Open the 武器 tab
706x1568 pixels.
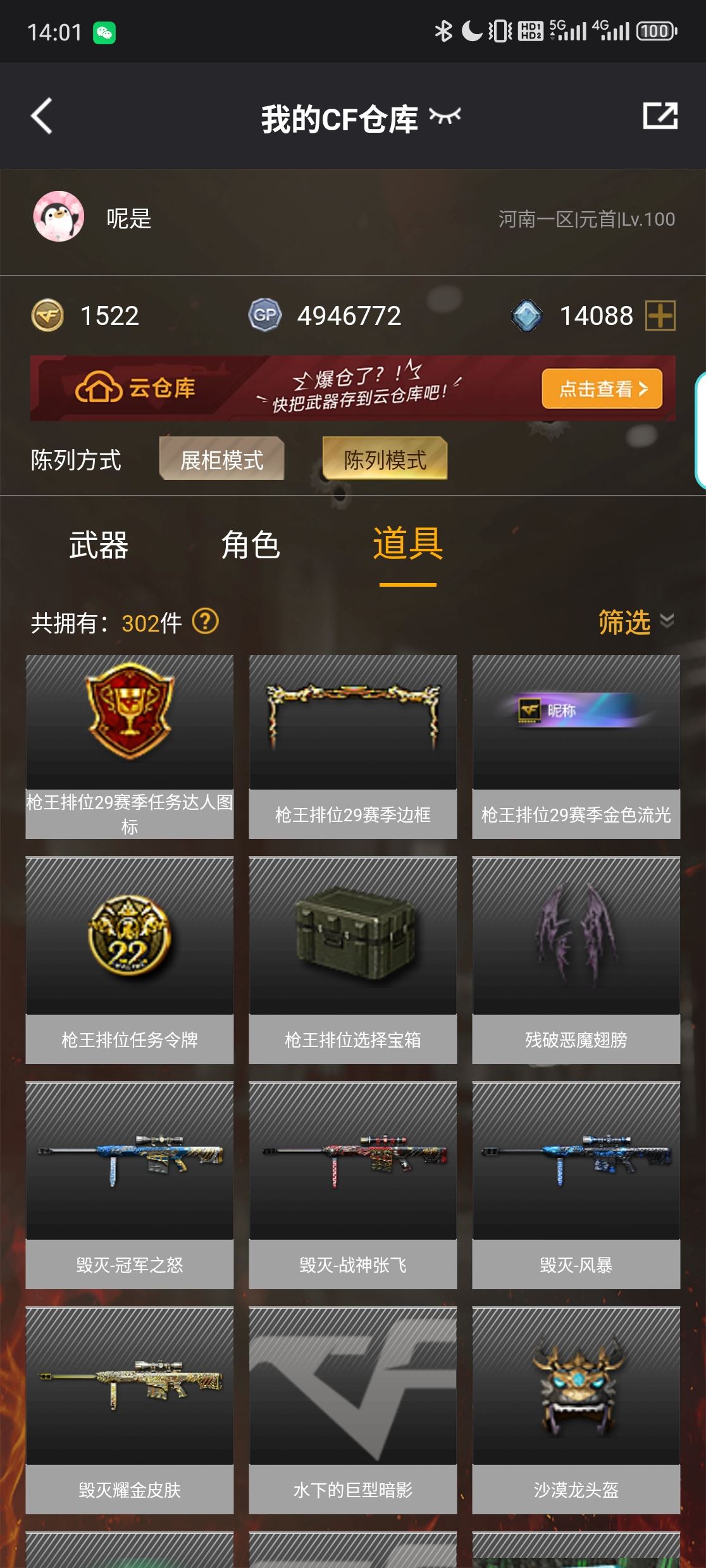click(99, 545)
